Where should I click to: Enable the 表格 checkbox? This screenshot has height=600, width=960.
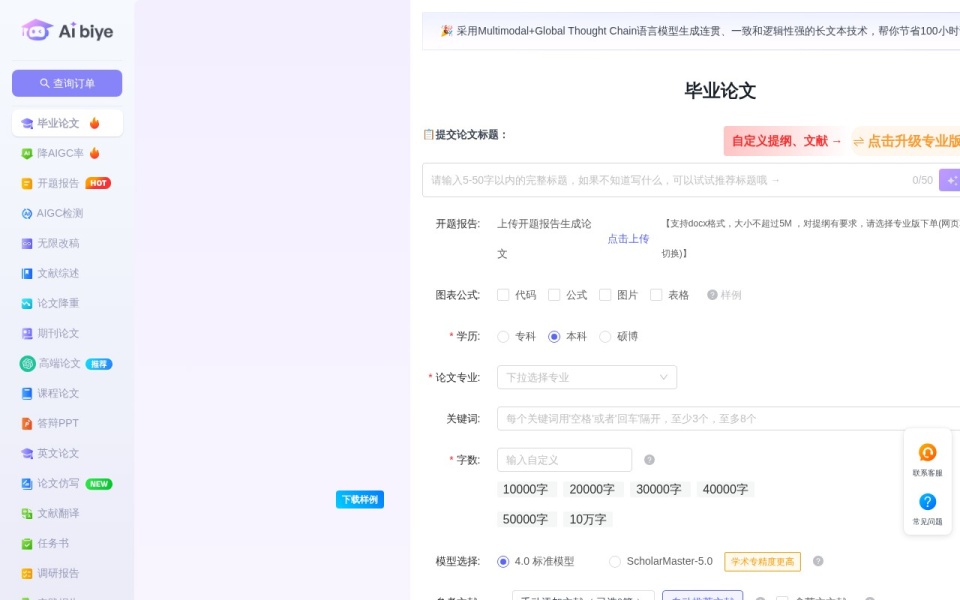coord(656,294)
